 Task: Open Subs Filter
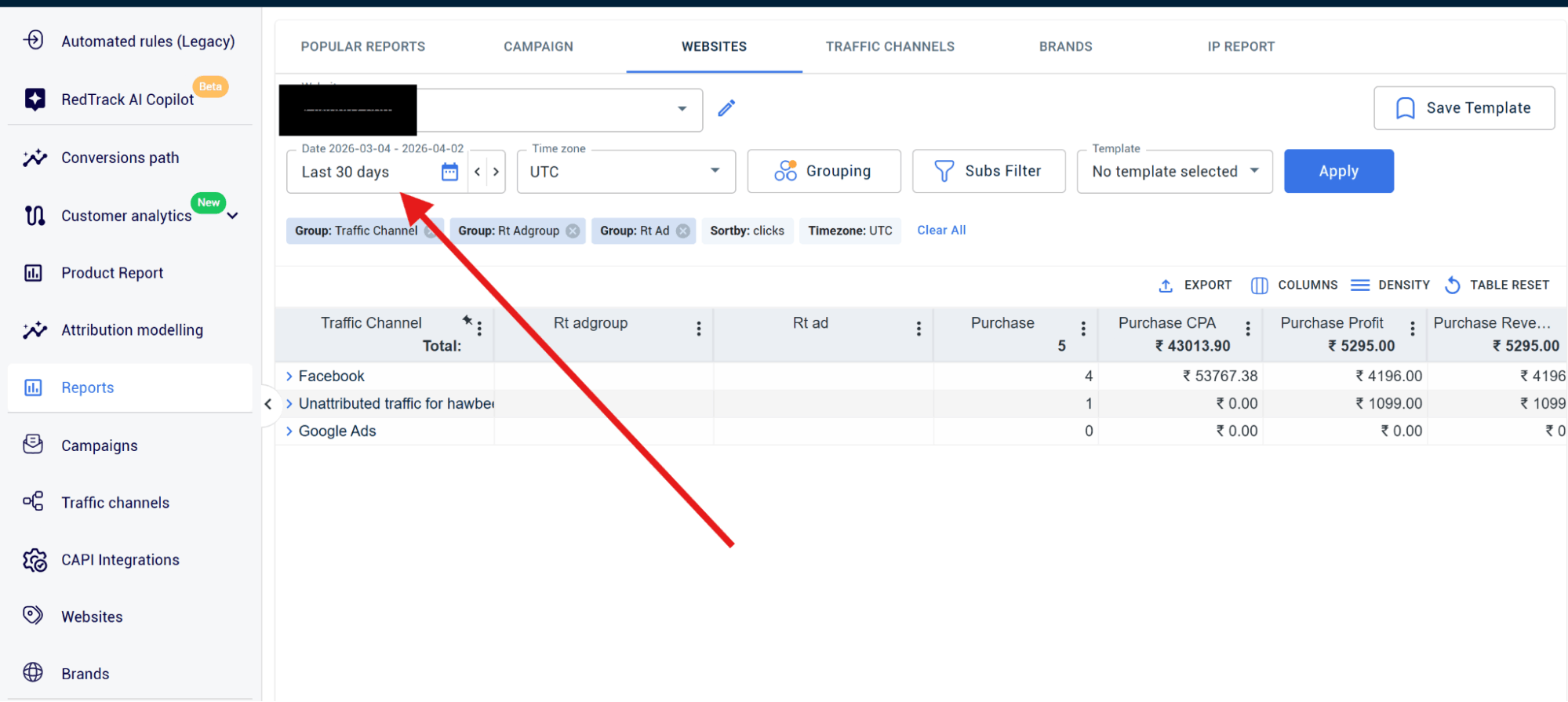click(x=988, y=171)
